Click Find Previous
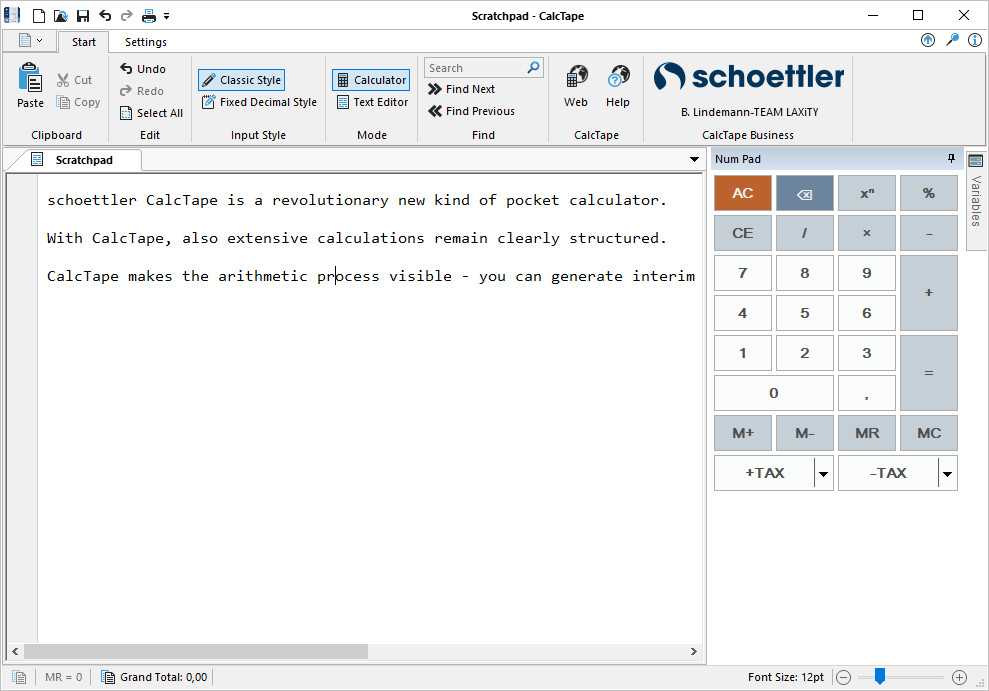 (471, 112)
